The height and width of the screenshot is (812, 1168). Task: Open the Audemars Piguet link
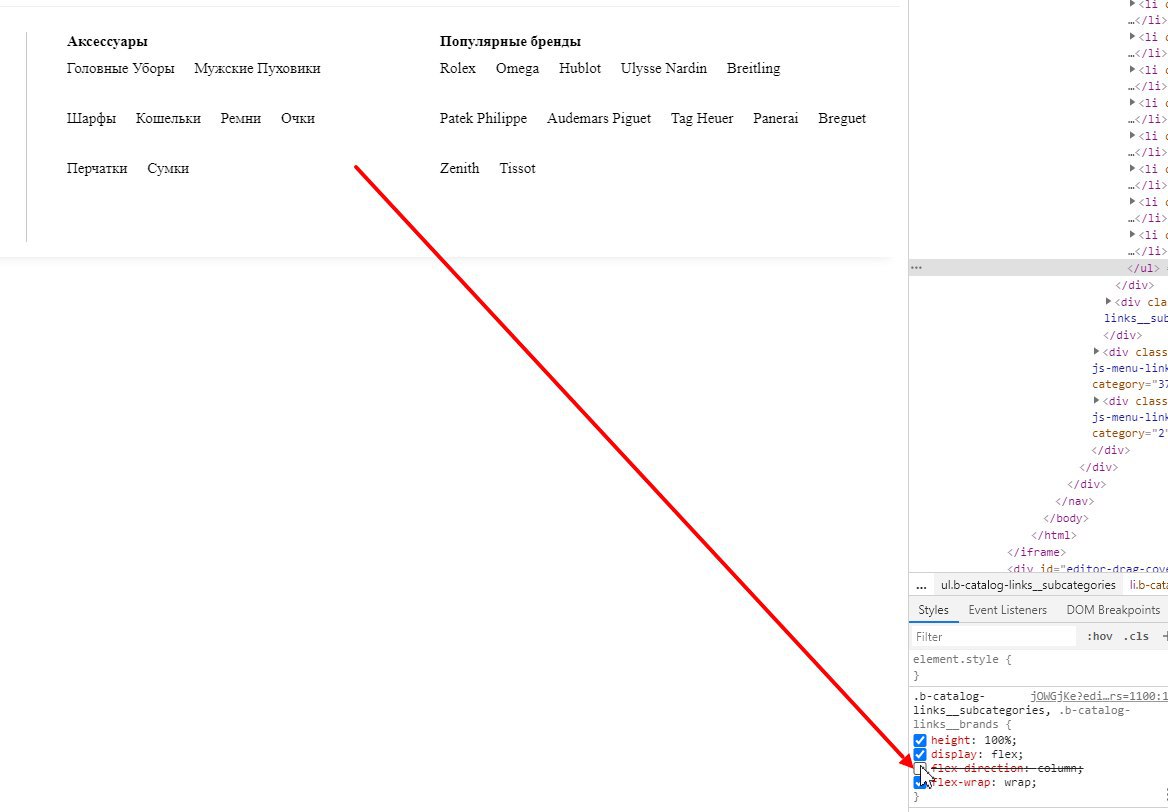tap(599, 118)
